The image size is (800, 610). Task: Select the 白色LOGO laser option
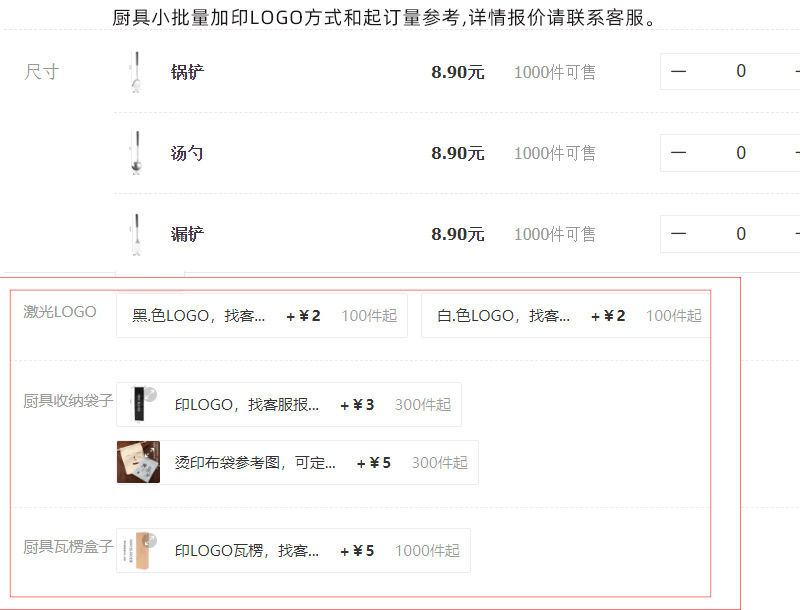(x=565, y=316)
